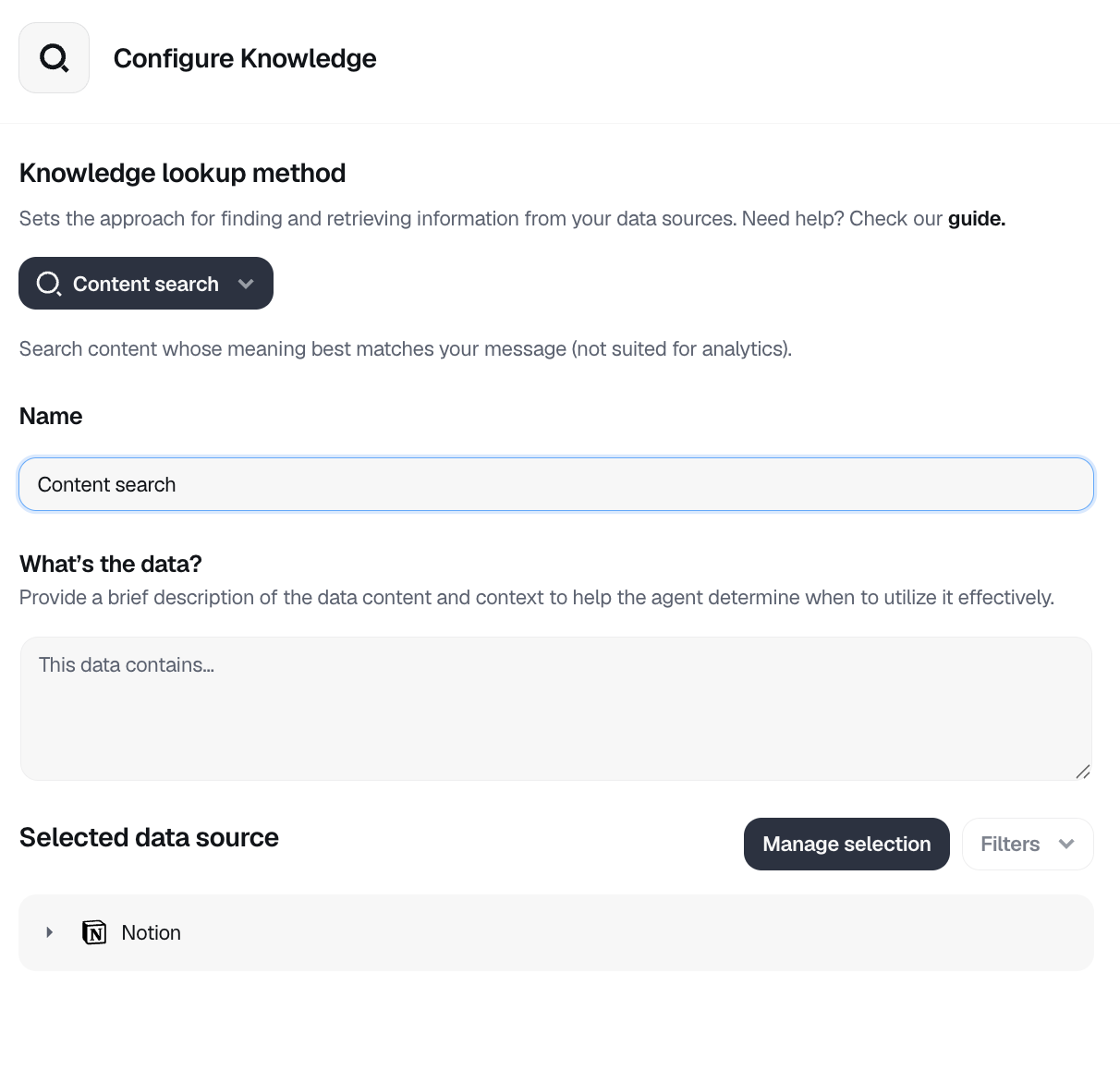Click the Filters chevron arrow

point(1066,844)
